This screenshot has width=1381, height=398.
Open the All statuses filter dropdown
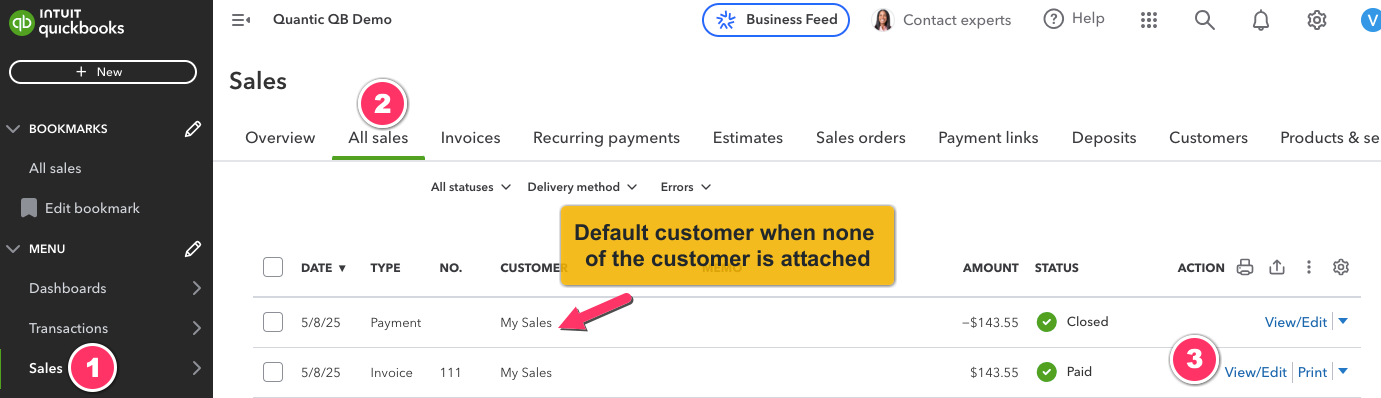471,187
